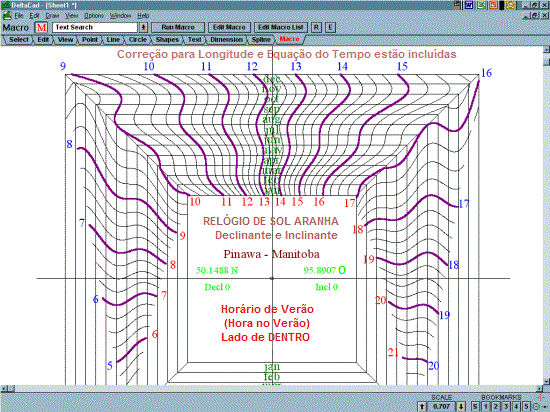The image size is (550, 412).
Task: Switch to the Point tab
Action: click(x=90, y=40)
